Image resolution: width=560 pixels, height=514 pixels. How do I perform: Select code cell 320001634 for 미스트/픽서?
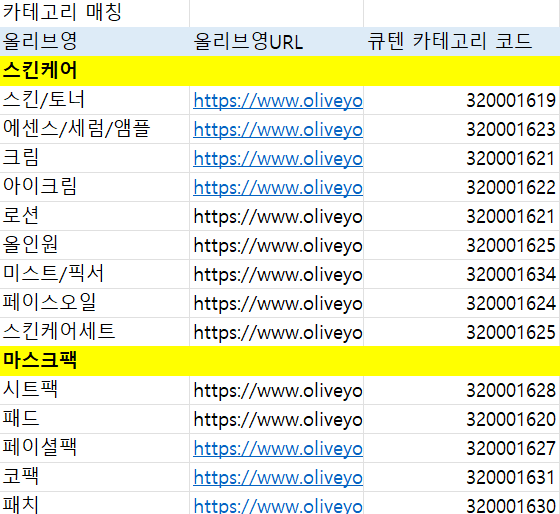coord(462,274)
